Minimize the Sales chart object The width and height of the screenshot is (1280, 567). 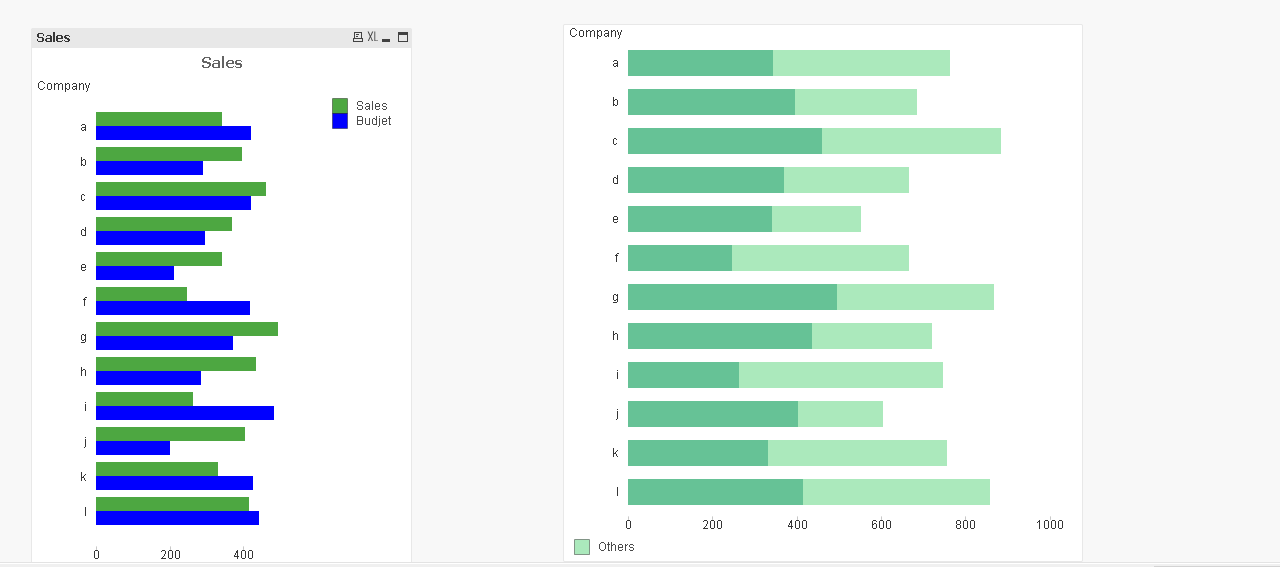pos(386,38)
